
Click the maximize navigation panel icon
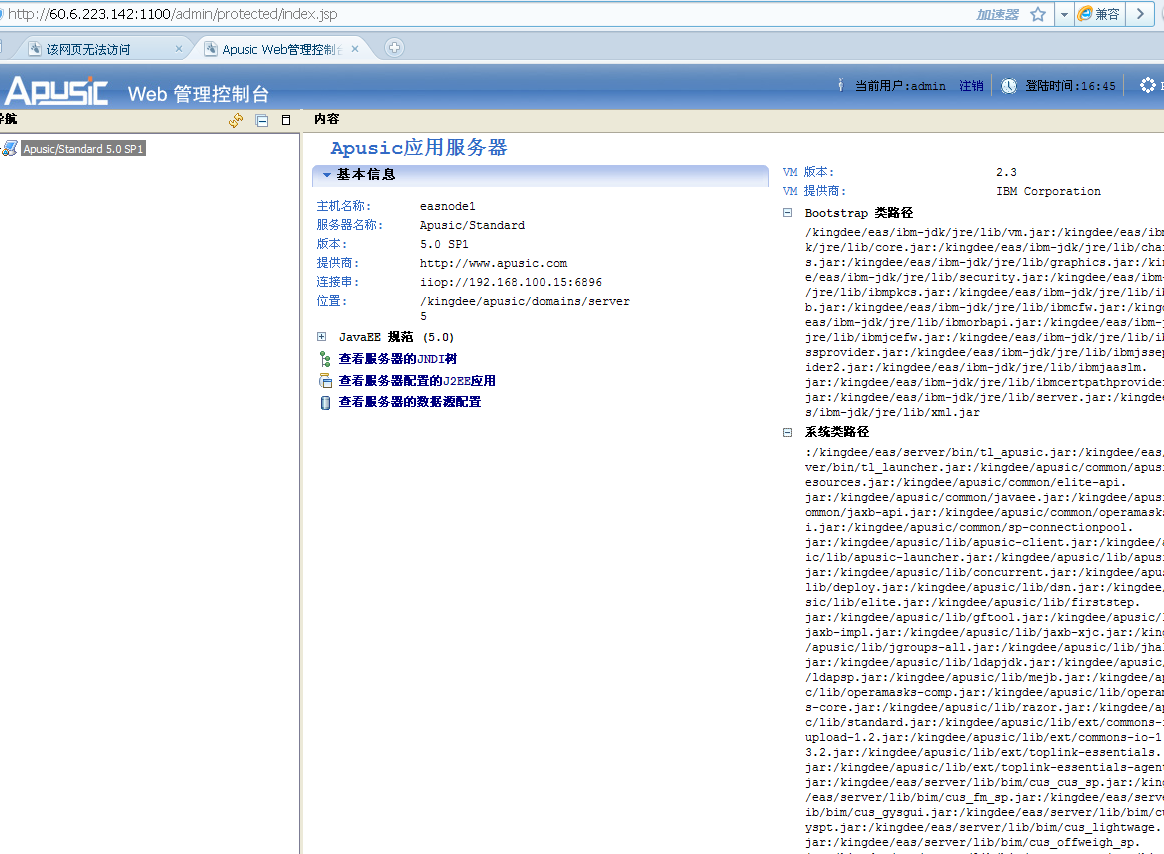[286, 120]
